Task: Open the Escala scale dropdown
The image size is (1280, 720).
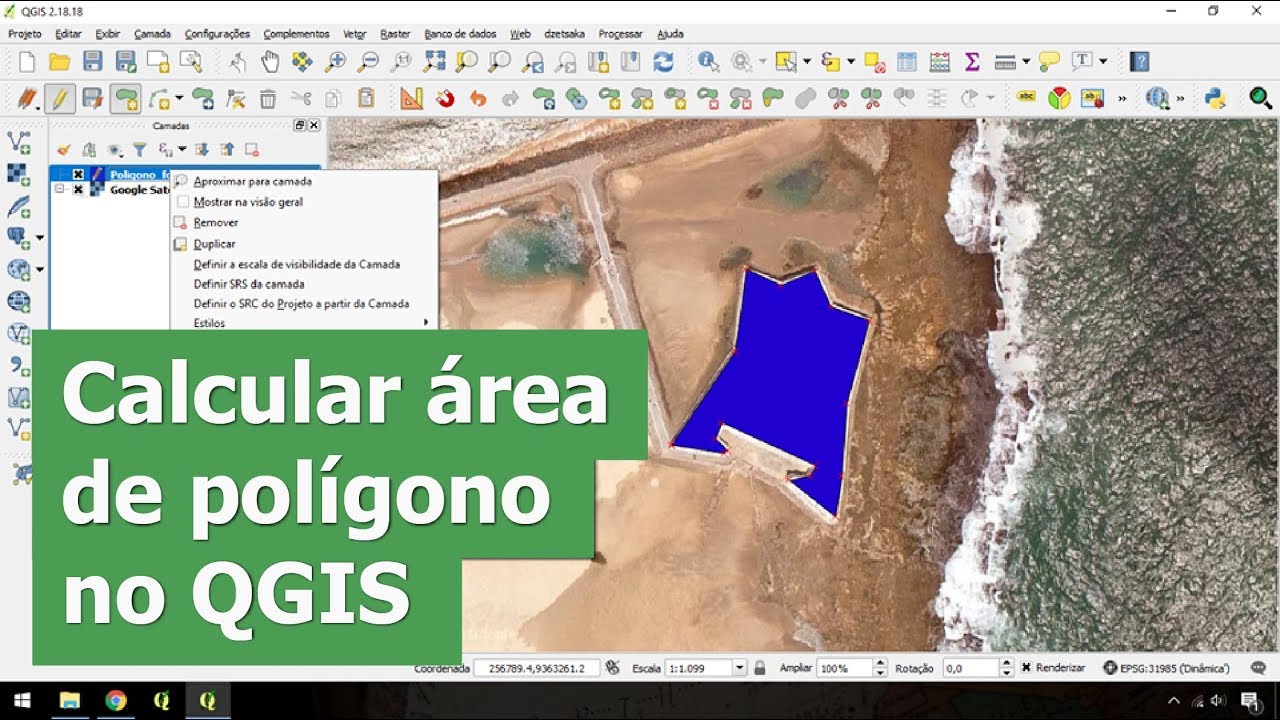Action: pyautogui.click(x=740, y=668)
